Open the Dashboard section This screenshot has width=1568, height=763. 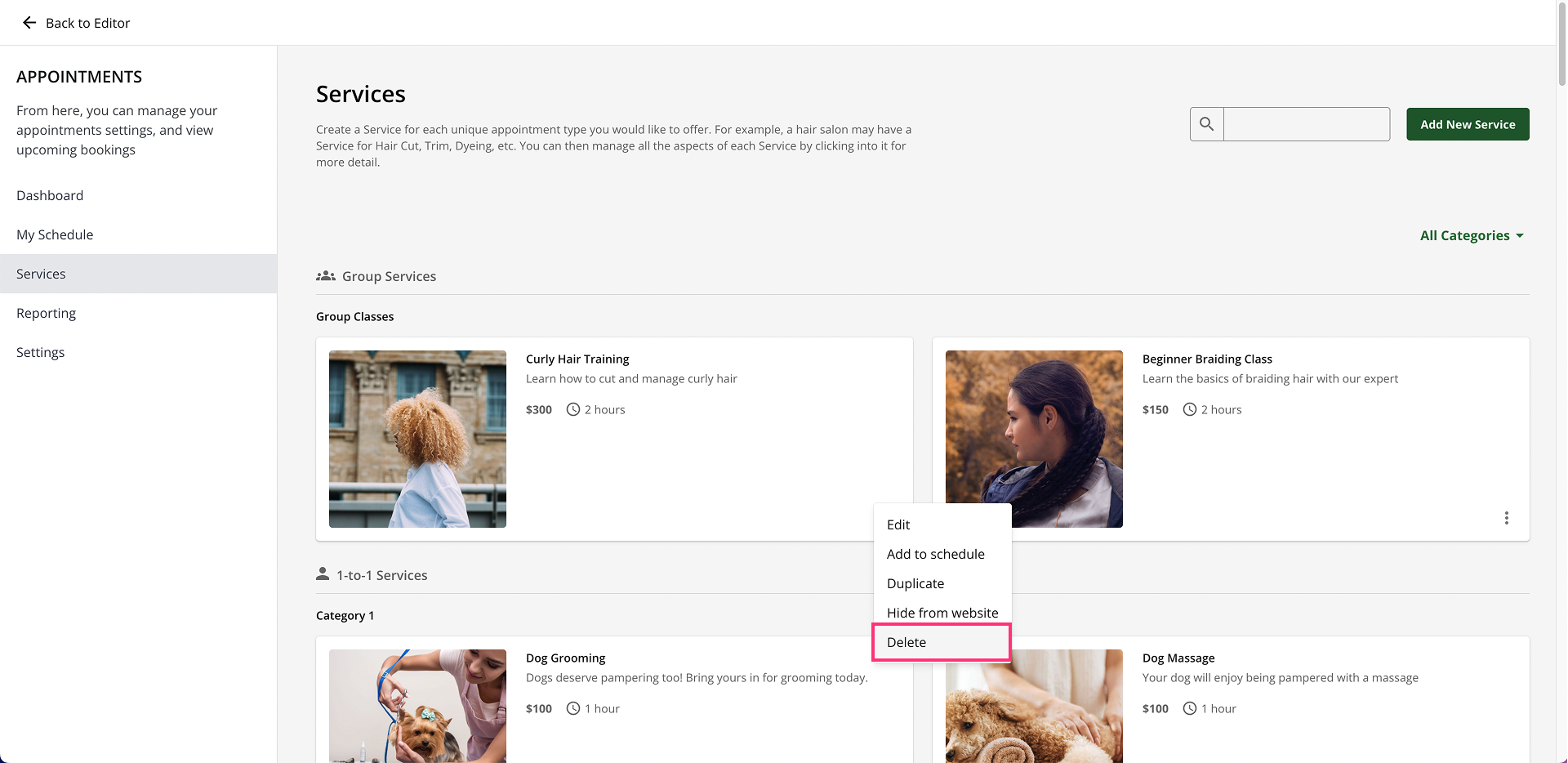pos(139,195)
